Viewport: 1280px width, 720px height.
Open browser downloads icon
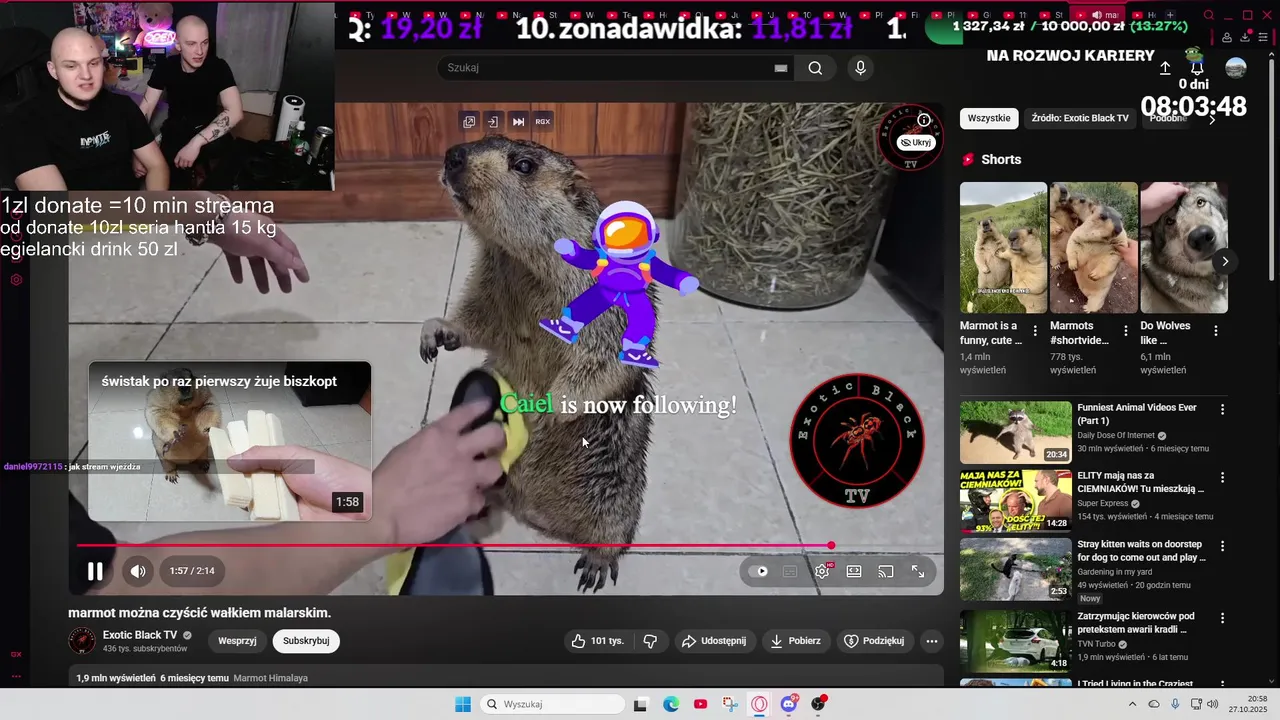(x=1245, y=37)
